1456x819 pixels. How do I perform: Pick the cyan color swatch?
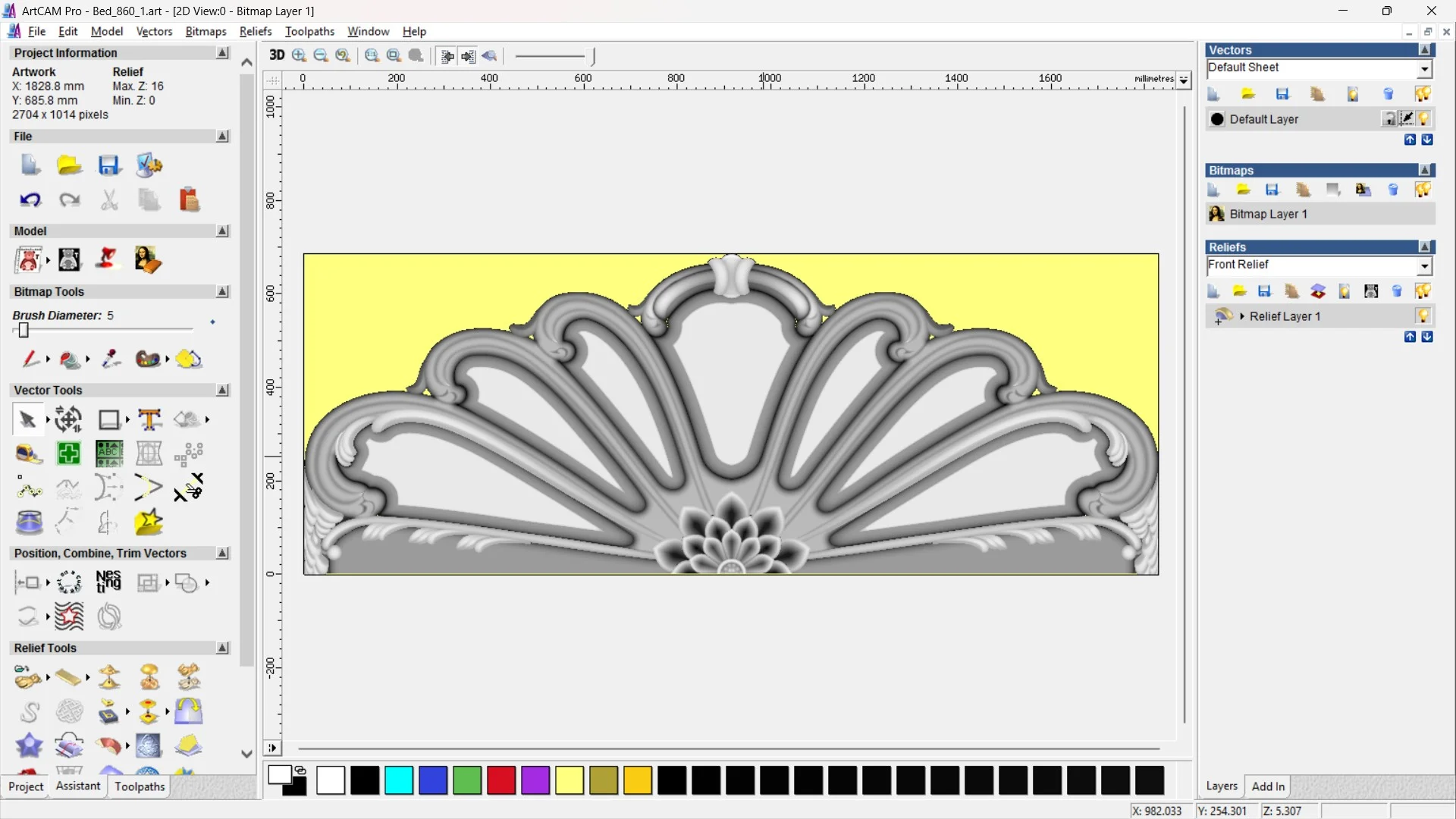398,780
